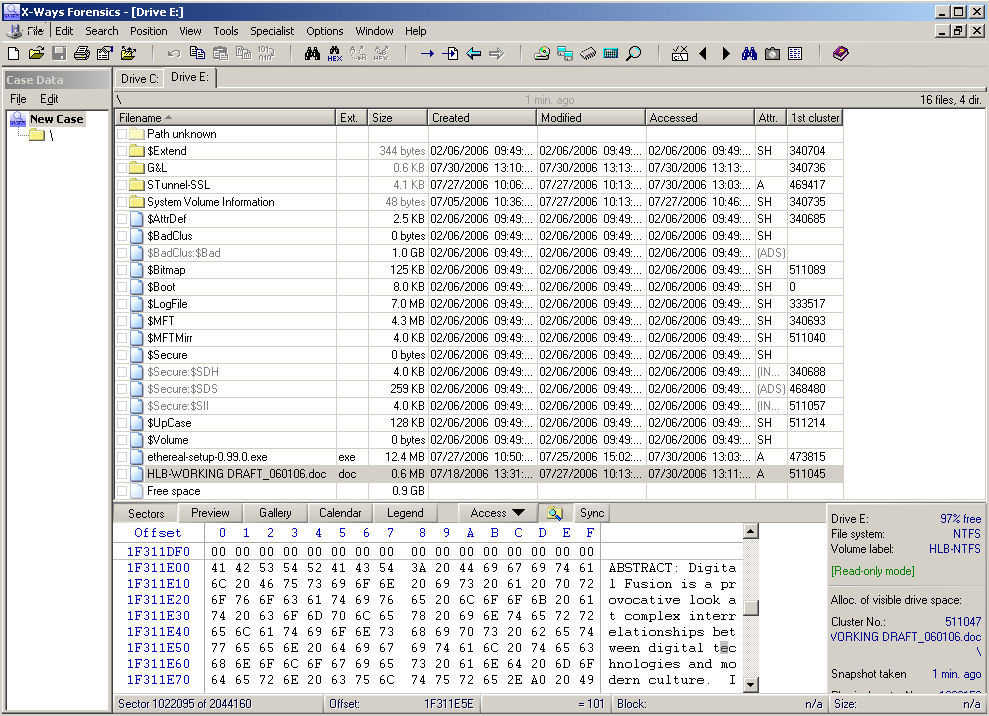989x716 pixels.
Task: Click the Find Text binoculars icon
Action: 312,54
